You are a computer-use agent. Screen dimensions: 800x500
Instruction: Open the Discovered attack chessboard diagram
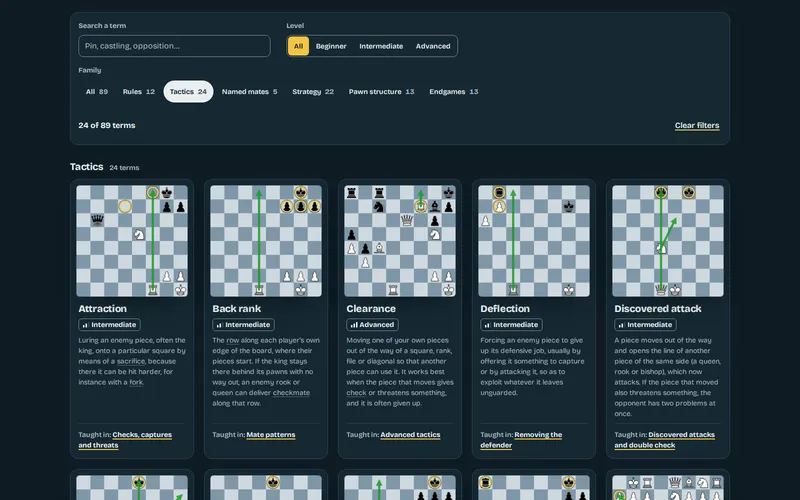(668, 241)
